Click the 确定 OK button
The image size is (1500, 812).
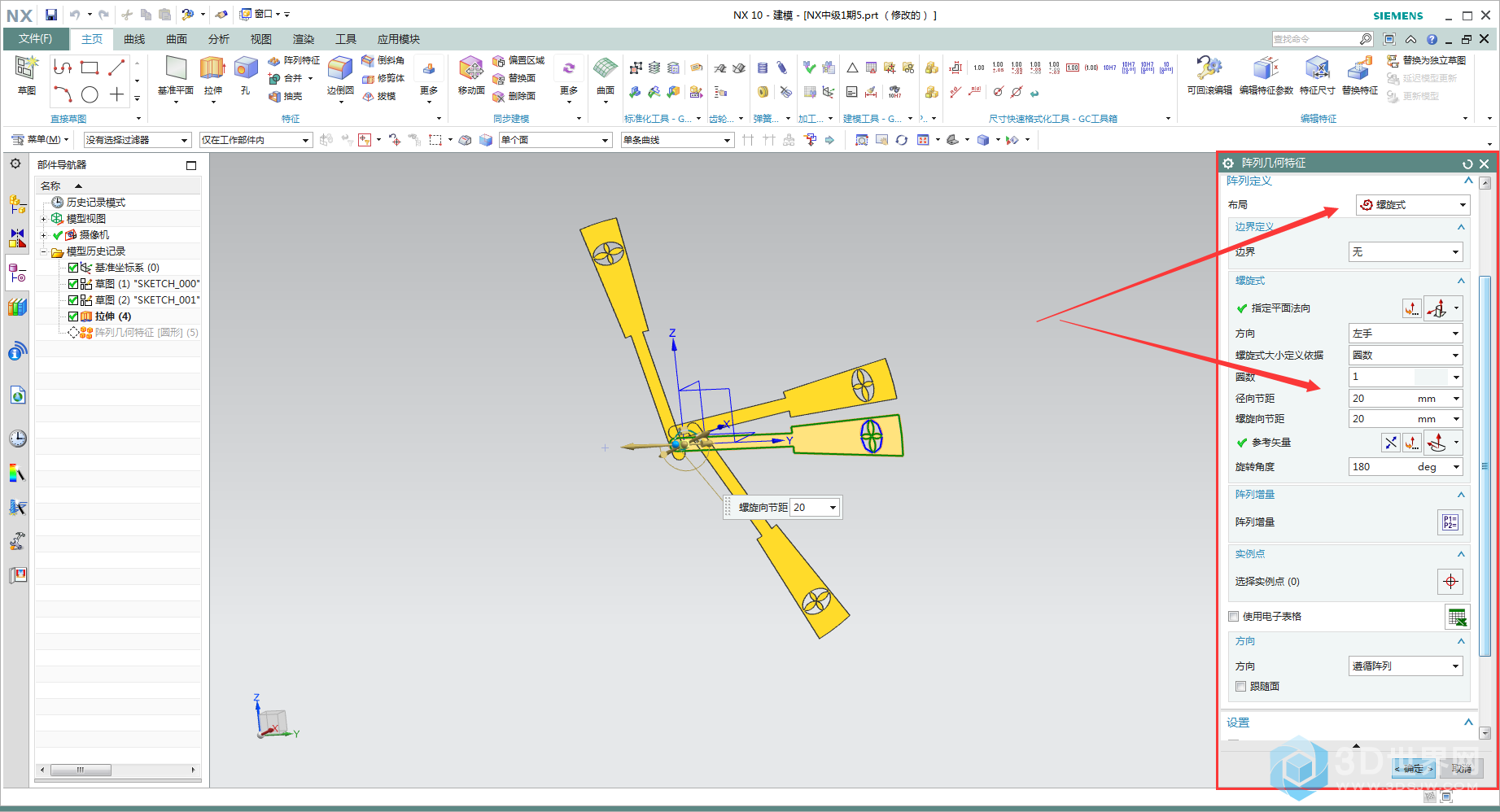coord(1414,769)
